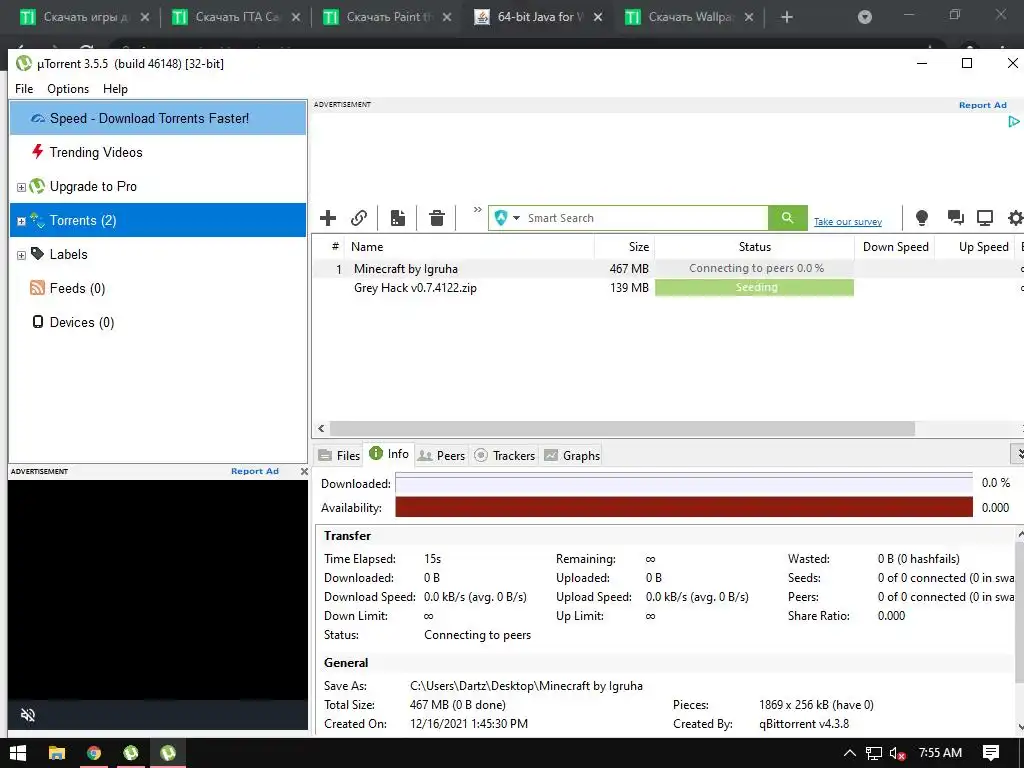Screen dimensions: 1024x768
Task: Click the Trending Videos lightning icon
Action: [x=37, y=152]
